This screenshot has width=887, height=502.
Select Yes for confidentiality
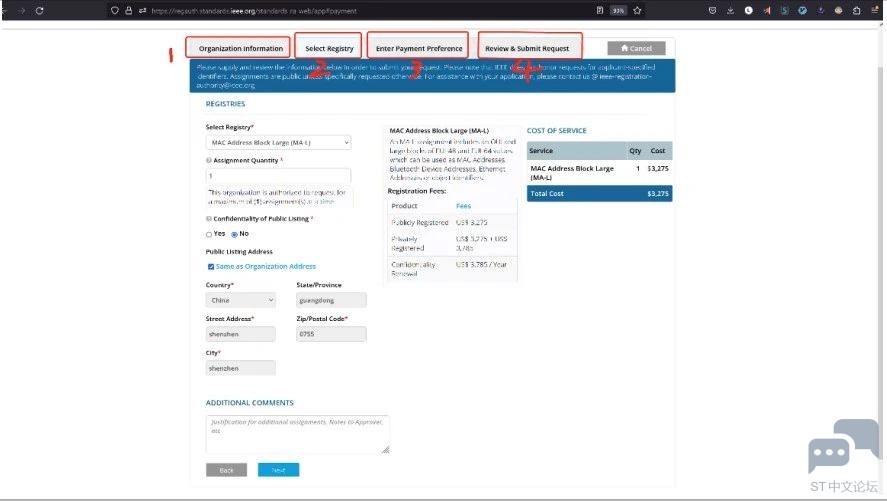(209, 234)
